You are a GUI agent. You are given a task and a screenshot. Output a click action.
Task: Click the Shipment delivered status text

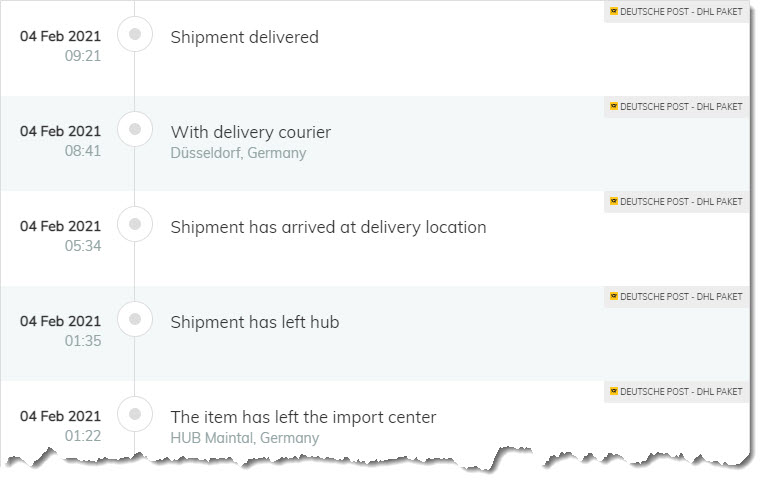244,38
